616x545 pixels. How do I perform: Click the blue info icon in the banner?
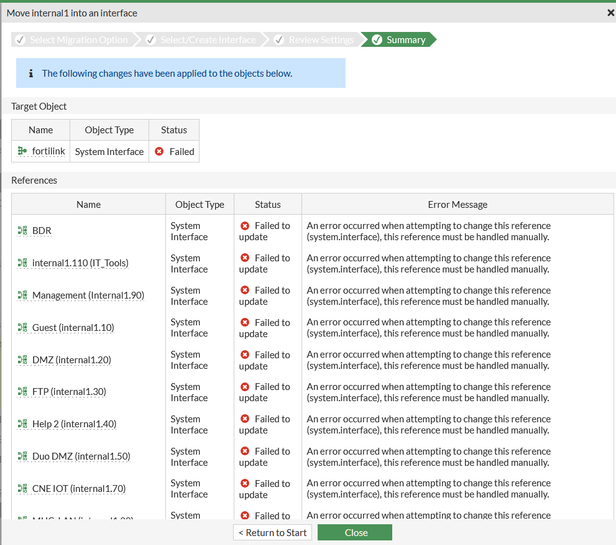click(x=28, y=74)
